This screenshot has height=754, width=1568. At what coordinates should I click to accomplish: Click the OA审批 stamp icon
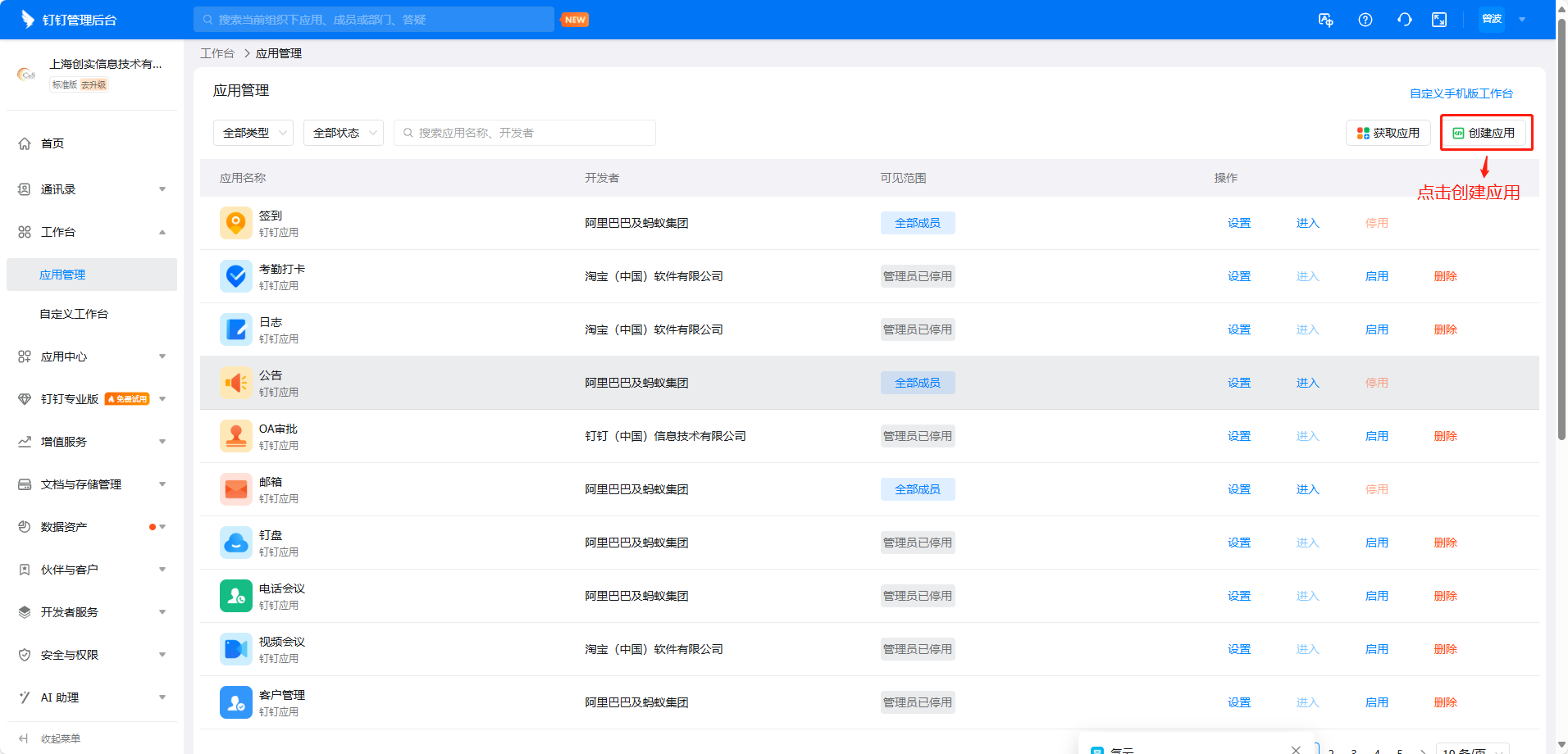pyautogui.click(x=235, y=436)
